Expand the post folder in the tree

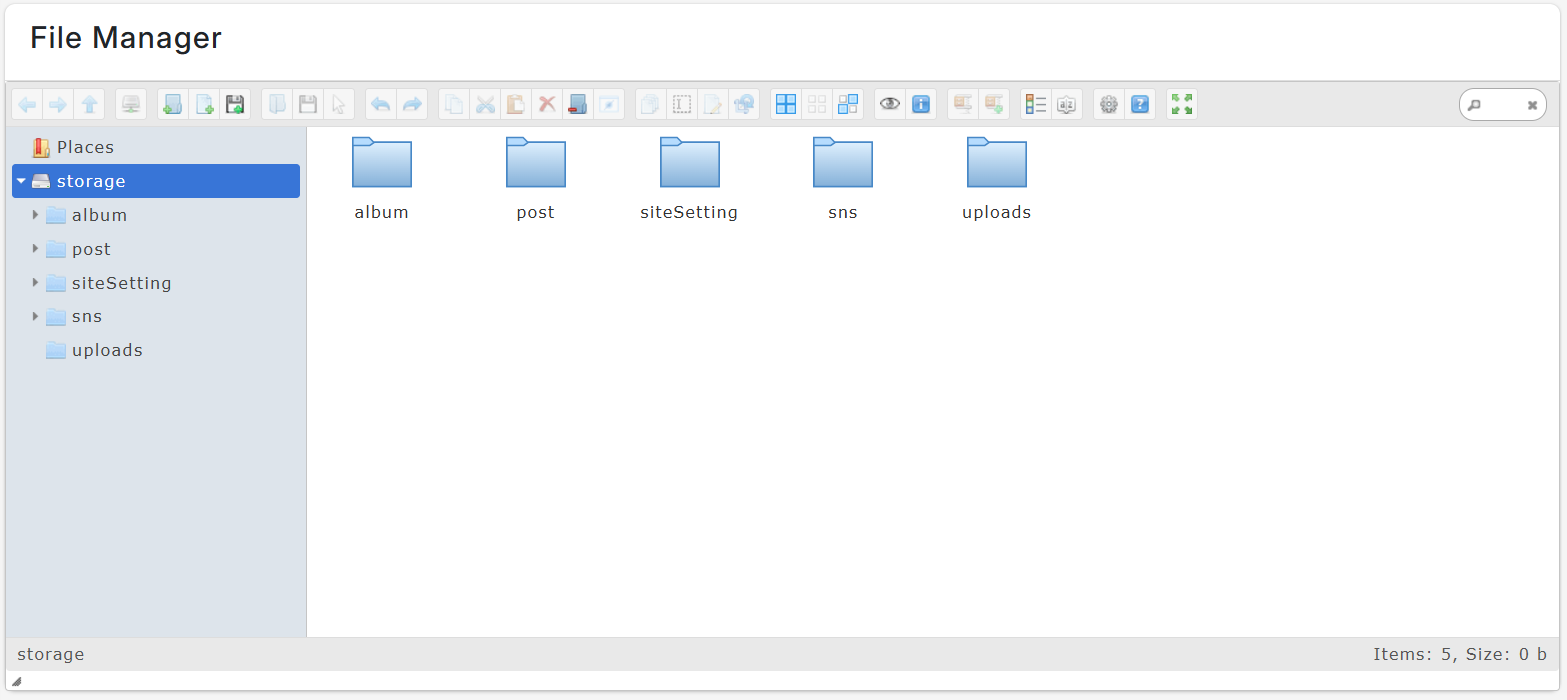point(36,249)
